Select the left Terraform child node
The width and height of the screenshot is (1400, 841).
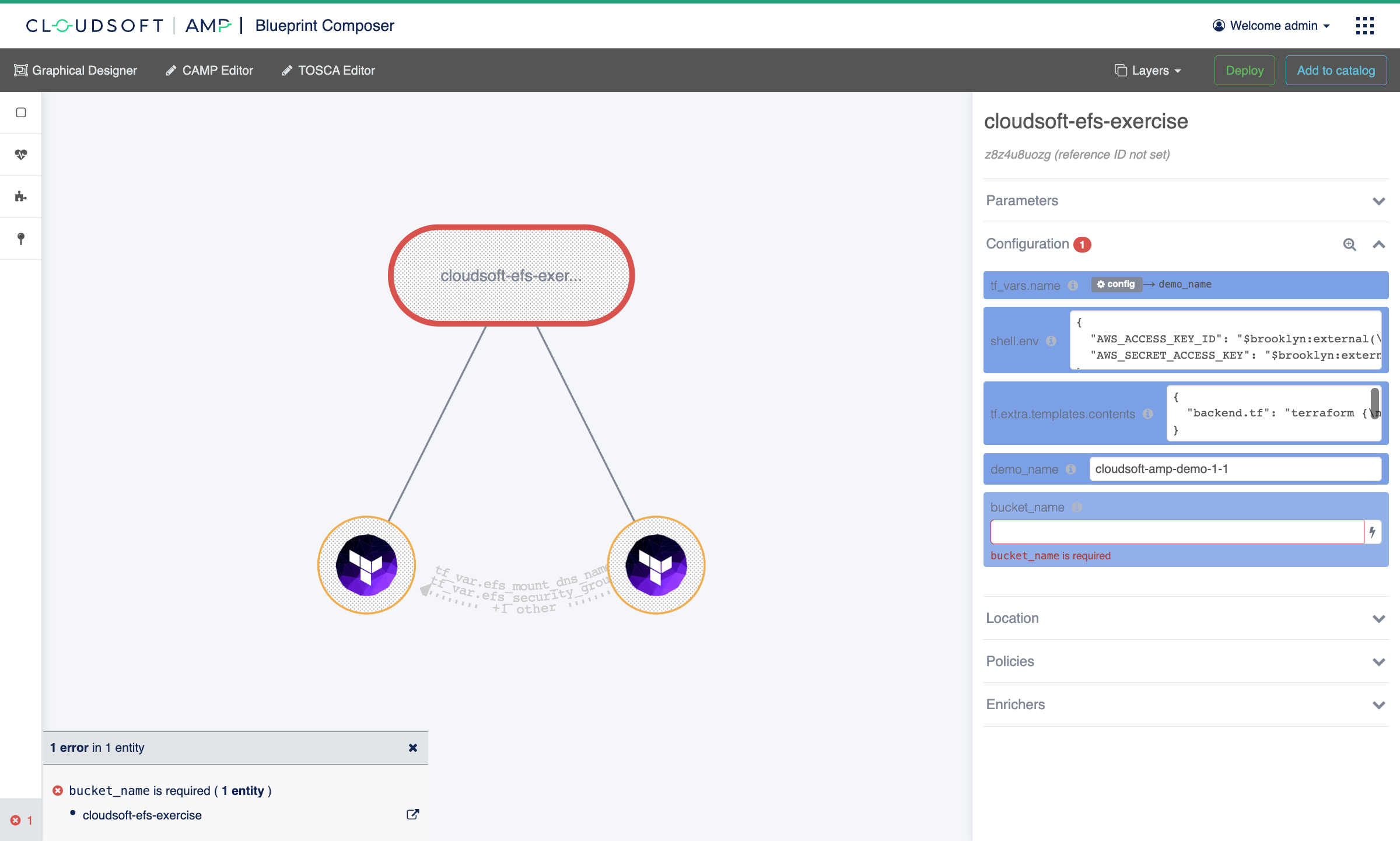coord(366,565)
